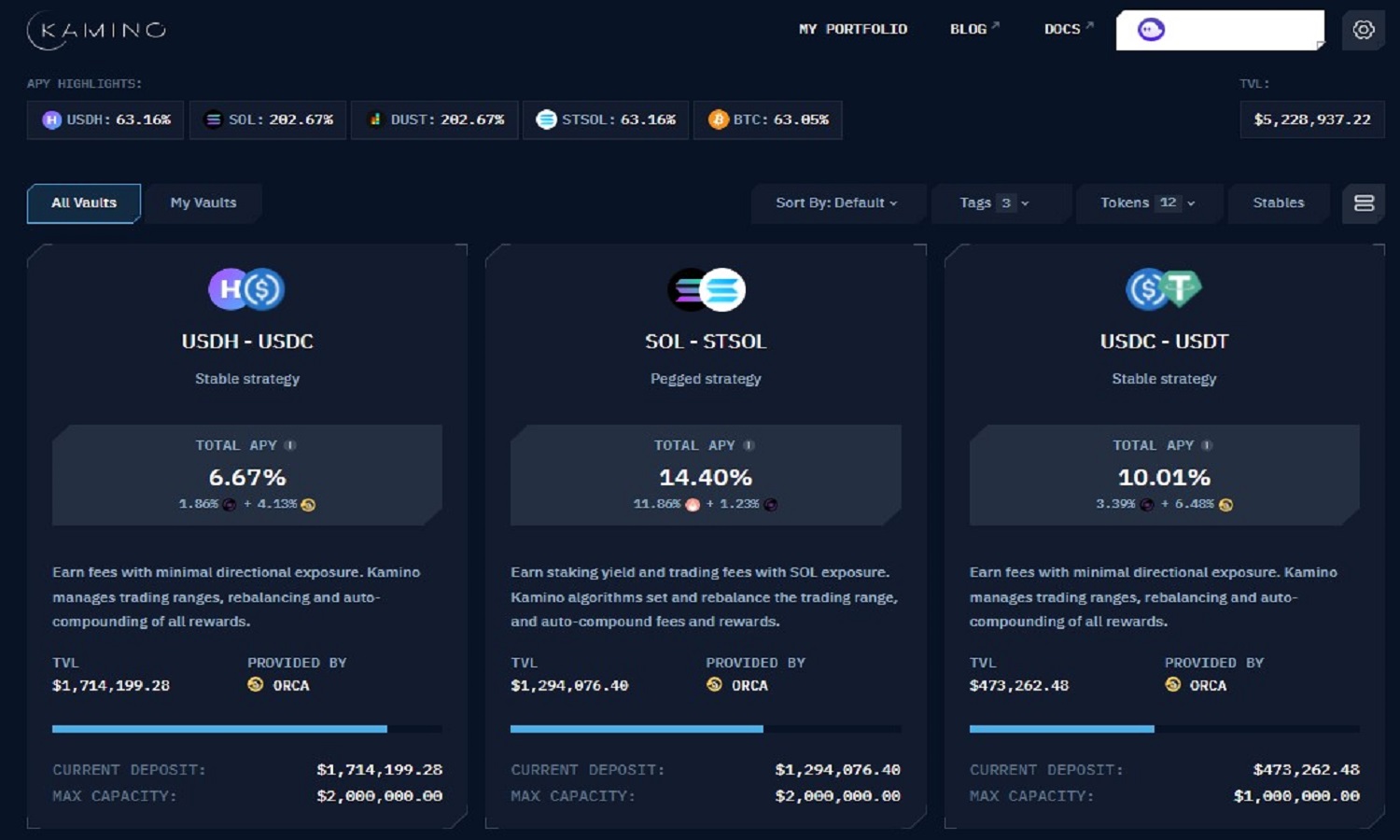Click the SOL-STSOL pair token icon

click(x=707, y=289)
